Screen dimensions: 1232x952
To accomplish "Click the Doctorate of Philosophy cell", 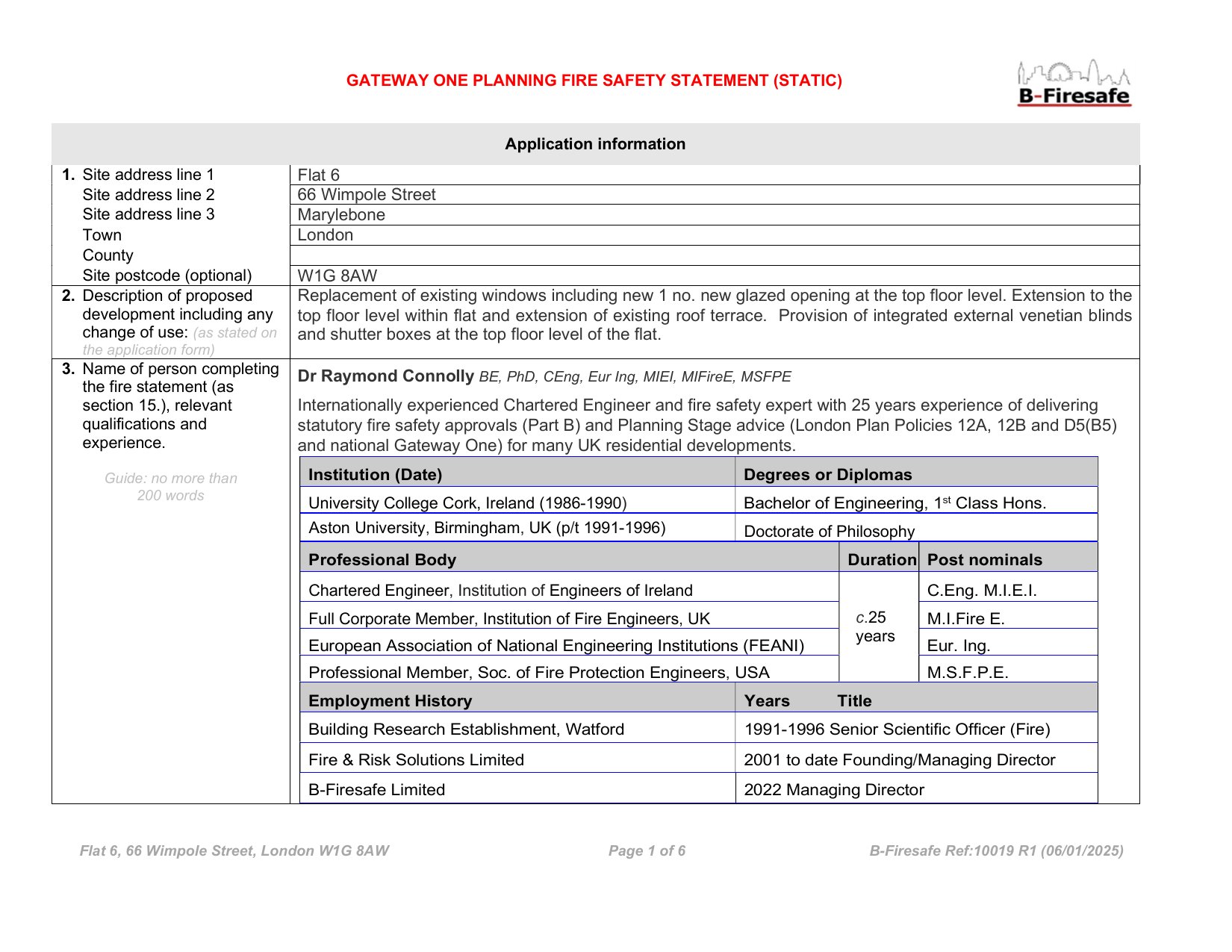I will click(829, 531).
